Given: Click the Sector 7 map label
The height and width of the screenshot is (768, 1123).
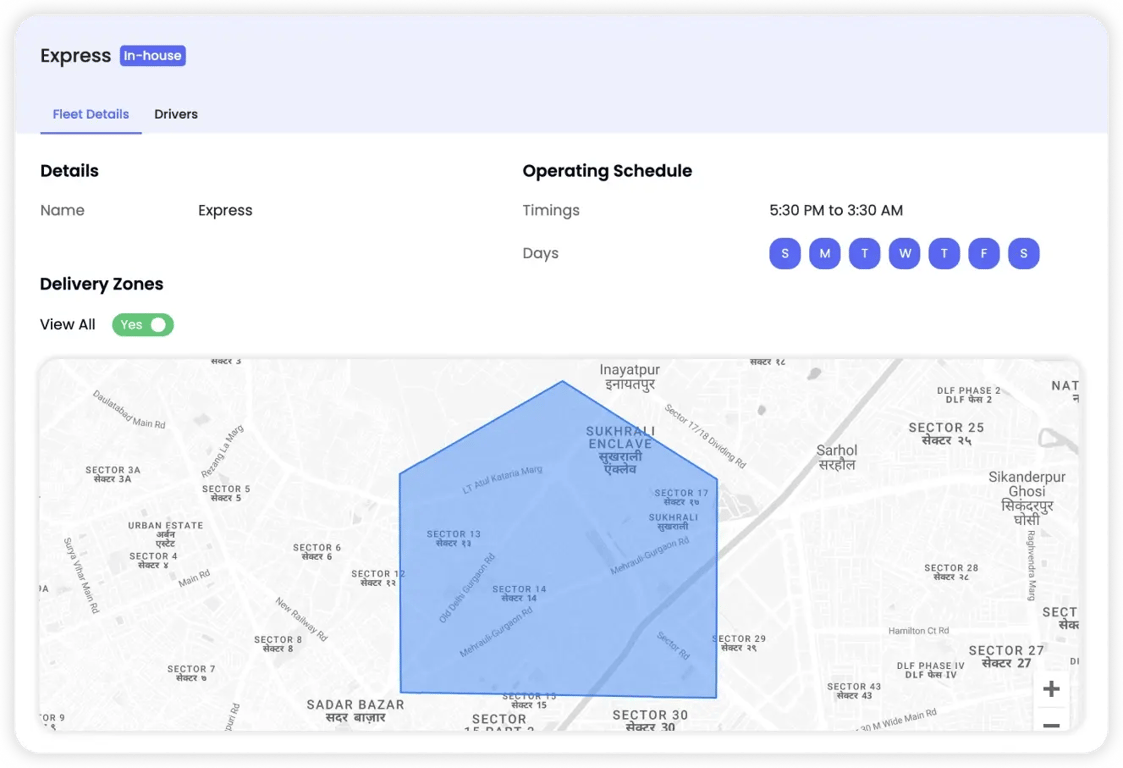Looking at the screenshot, I should tap(191, 673).
